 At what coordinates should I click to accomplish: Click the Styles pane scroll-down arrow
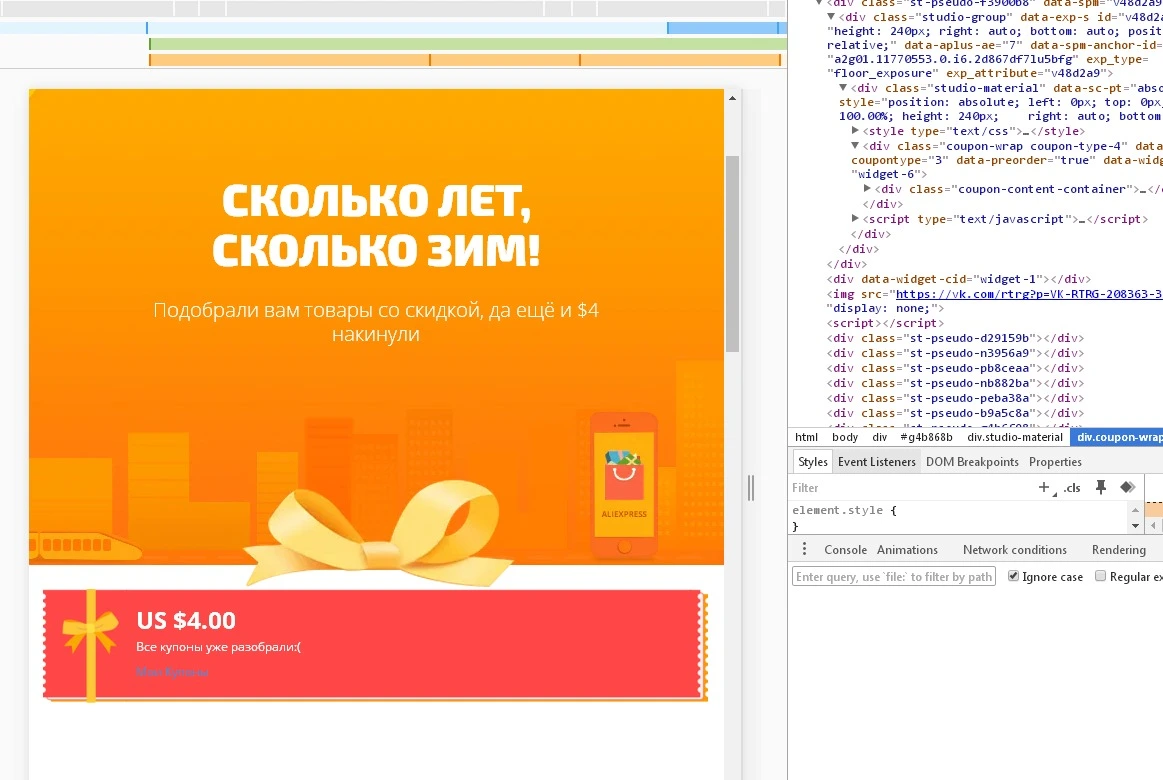[x=1135, y=526]
